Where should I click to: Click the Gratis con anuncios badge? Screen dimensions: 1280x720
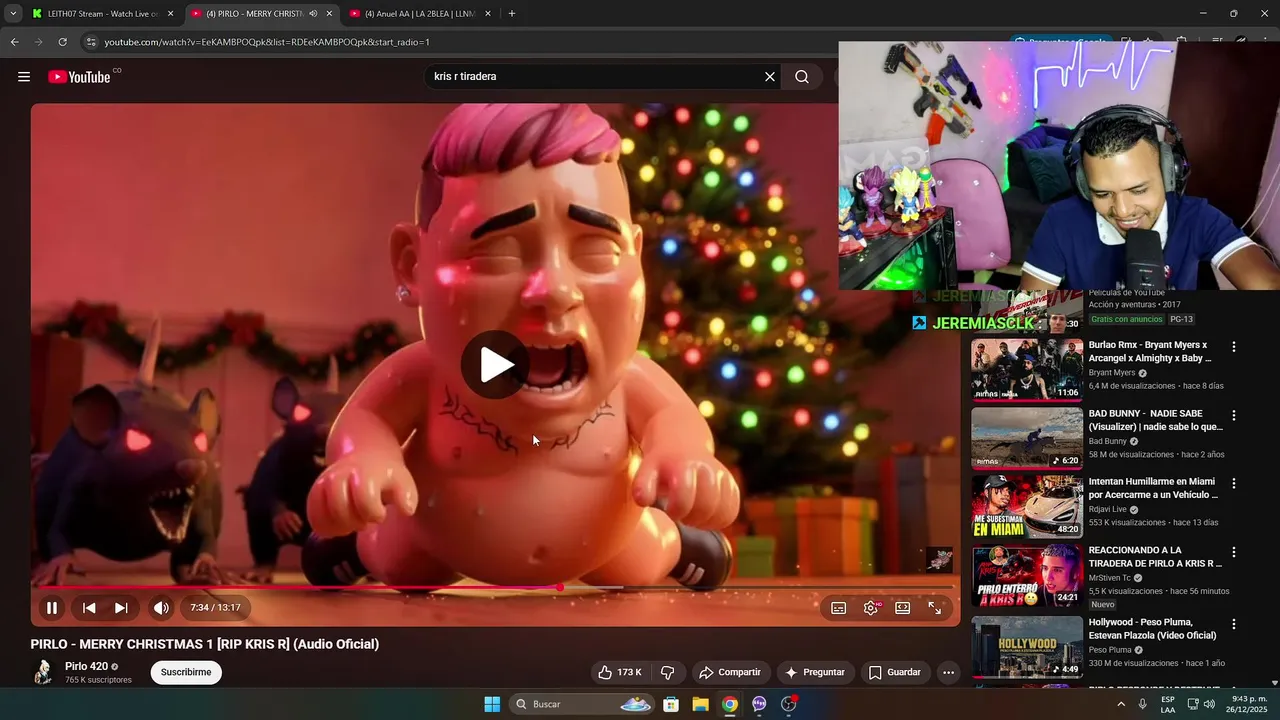(1127, 319)
